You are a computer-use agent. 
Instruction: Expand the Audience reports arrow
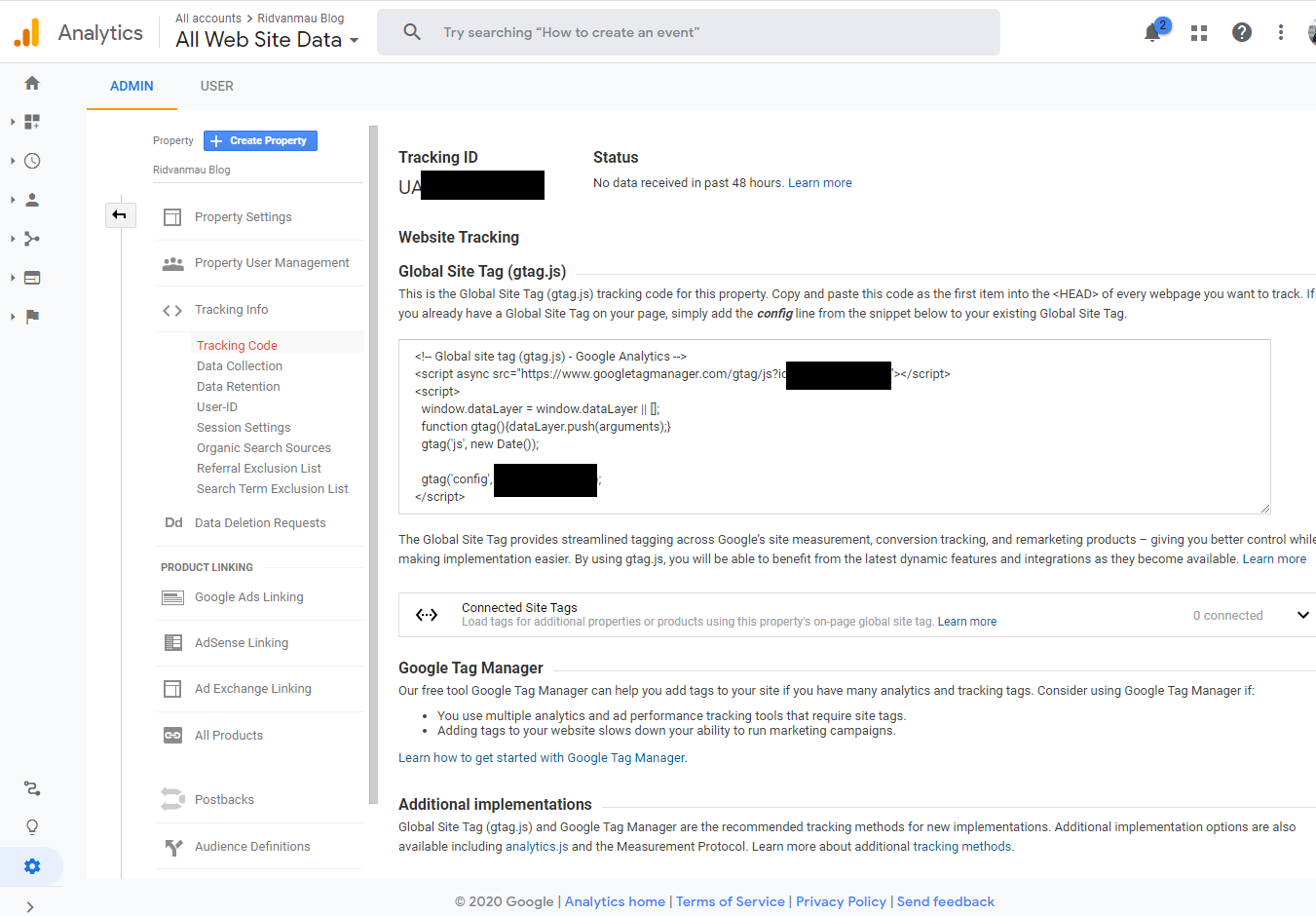click(x=12, y=200)
